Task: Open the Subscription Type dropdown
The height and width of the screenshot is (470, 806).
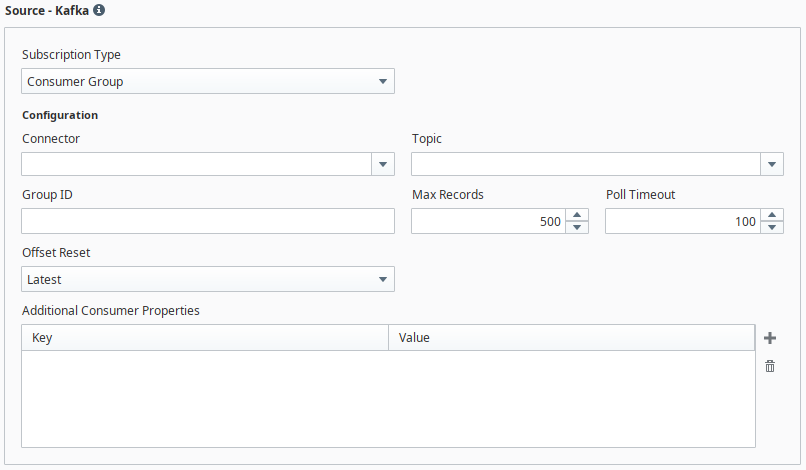Action: pos(208,81)
